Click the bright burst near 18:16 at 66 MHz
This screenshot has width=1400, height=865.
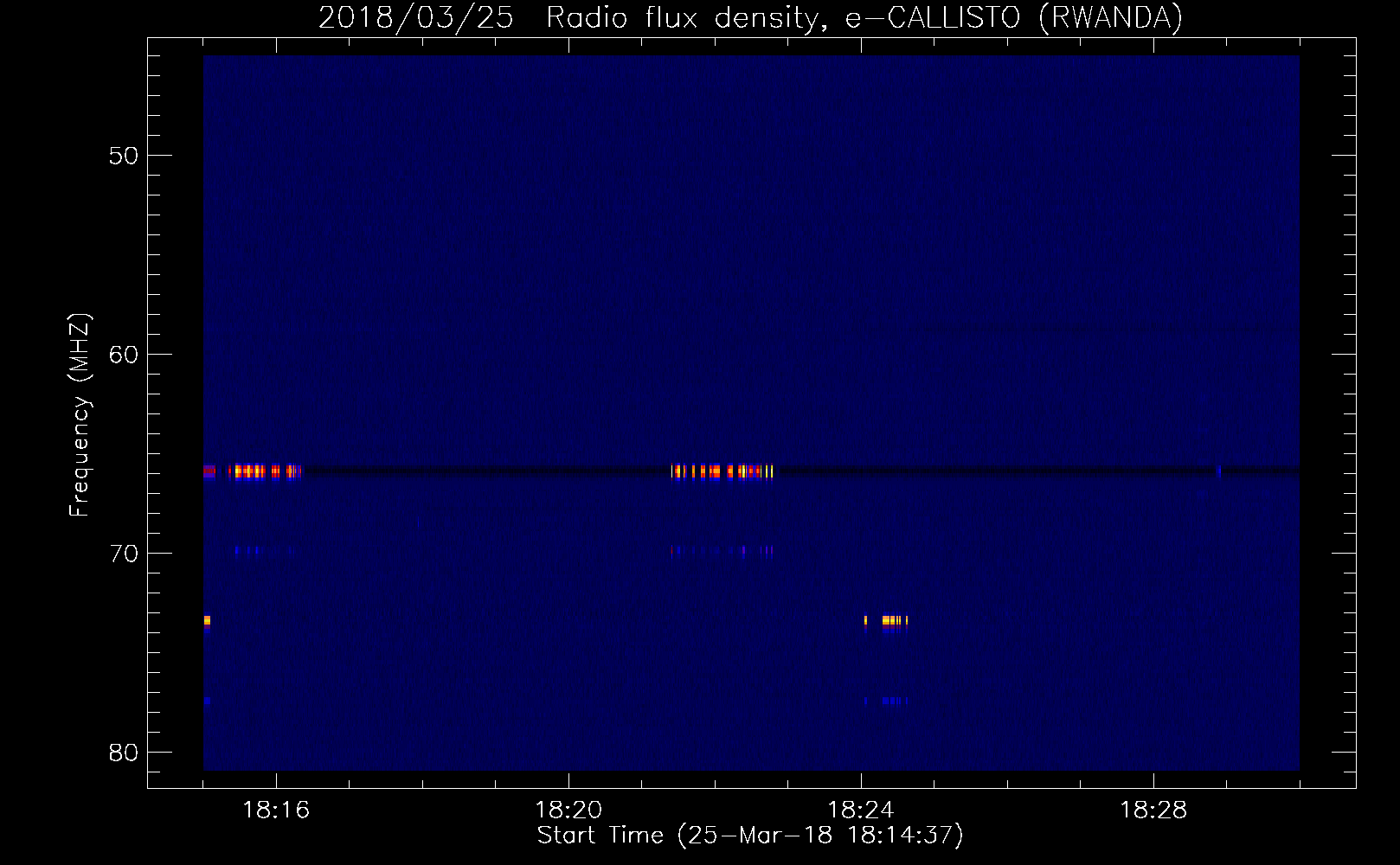(265, 471)
